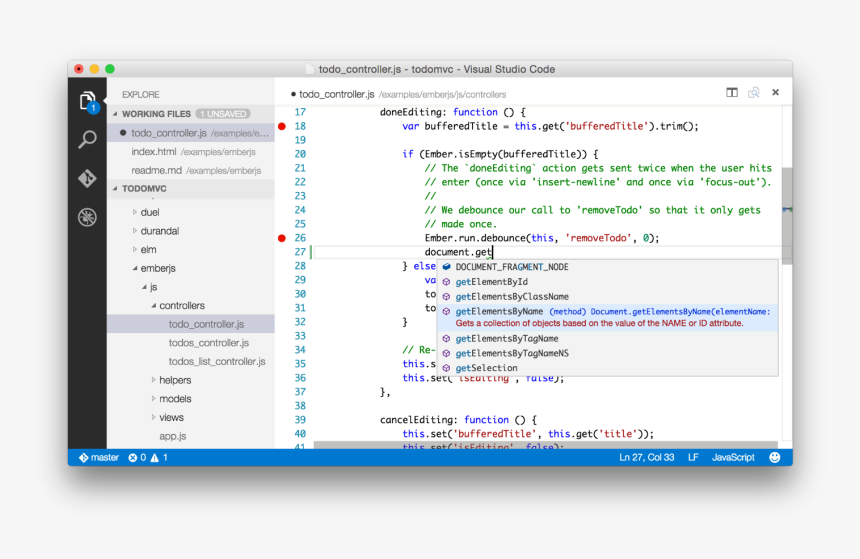The height and width of the screenshot is (559, 860).
Task: Open the Search view in activity bar
Action: tap(87, 139)
